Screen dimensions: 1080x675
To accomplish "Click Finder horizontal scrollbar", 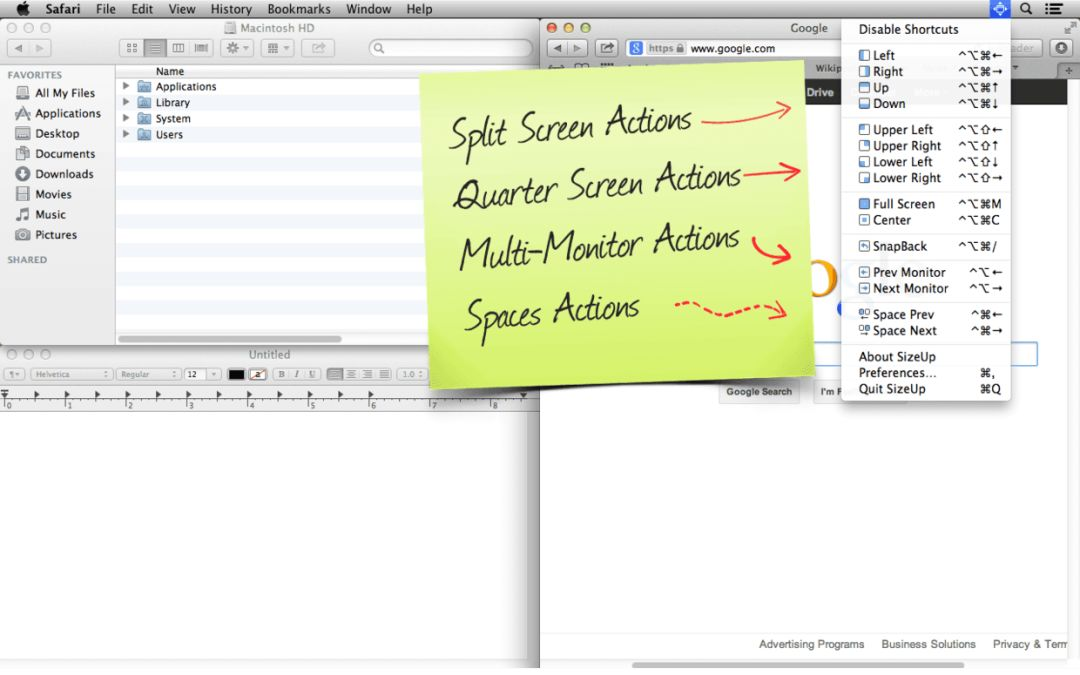I will [230, 339].
